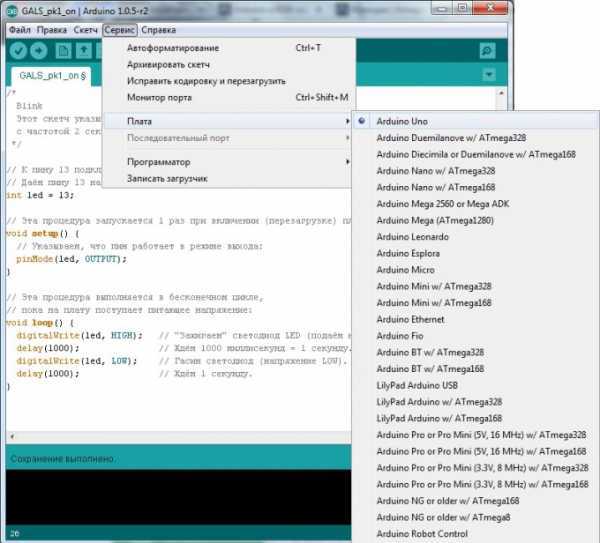Click the editor vertical scrollbar up arrow
Viewport: 600px width, 543px height.
coord(501,93)
